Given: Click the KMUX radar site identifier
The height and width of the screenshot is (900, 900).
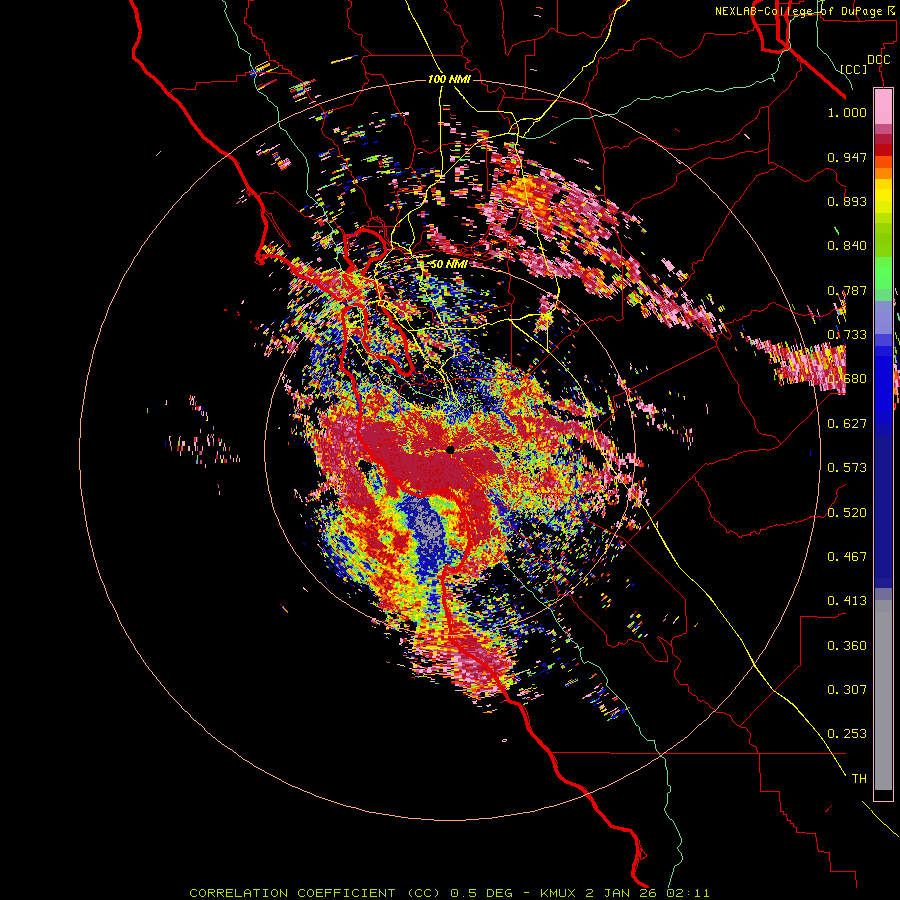Looking at the screenshot, I should [x=558, y=893].
